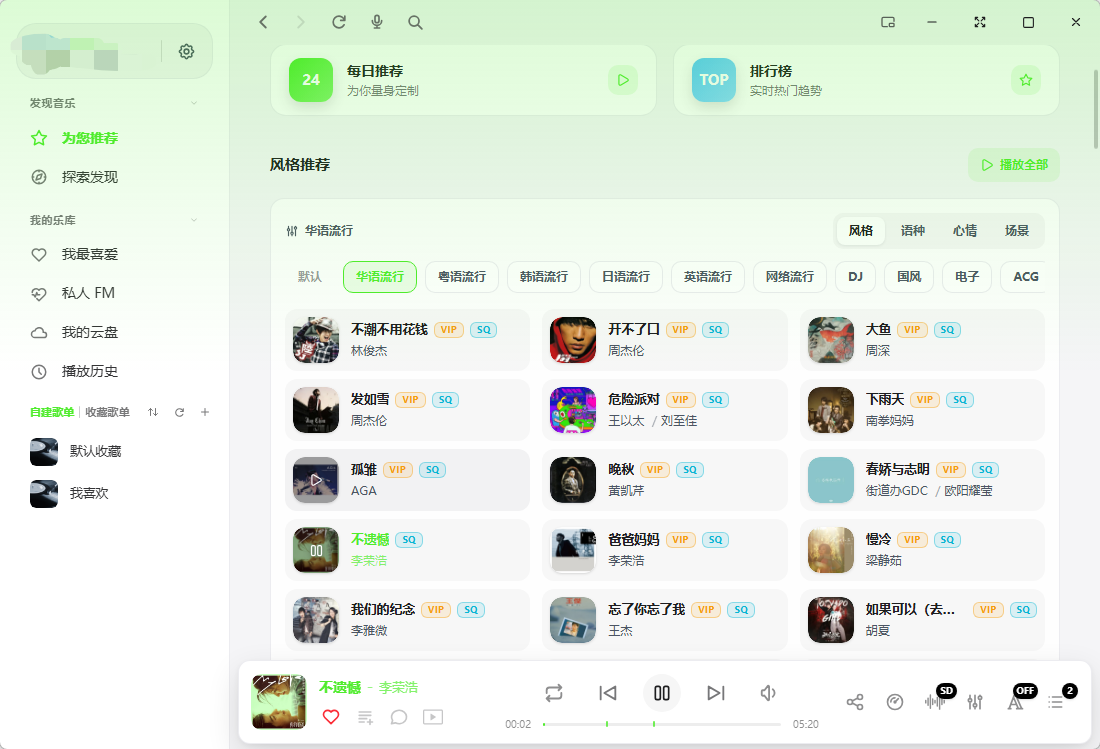The height and width of the screenshot is (749, 1100).
Task: Open 播放历史
Action: (90, 372)
